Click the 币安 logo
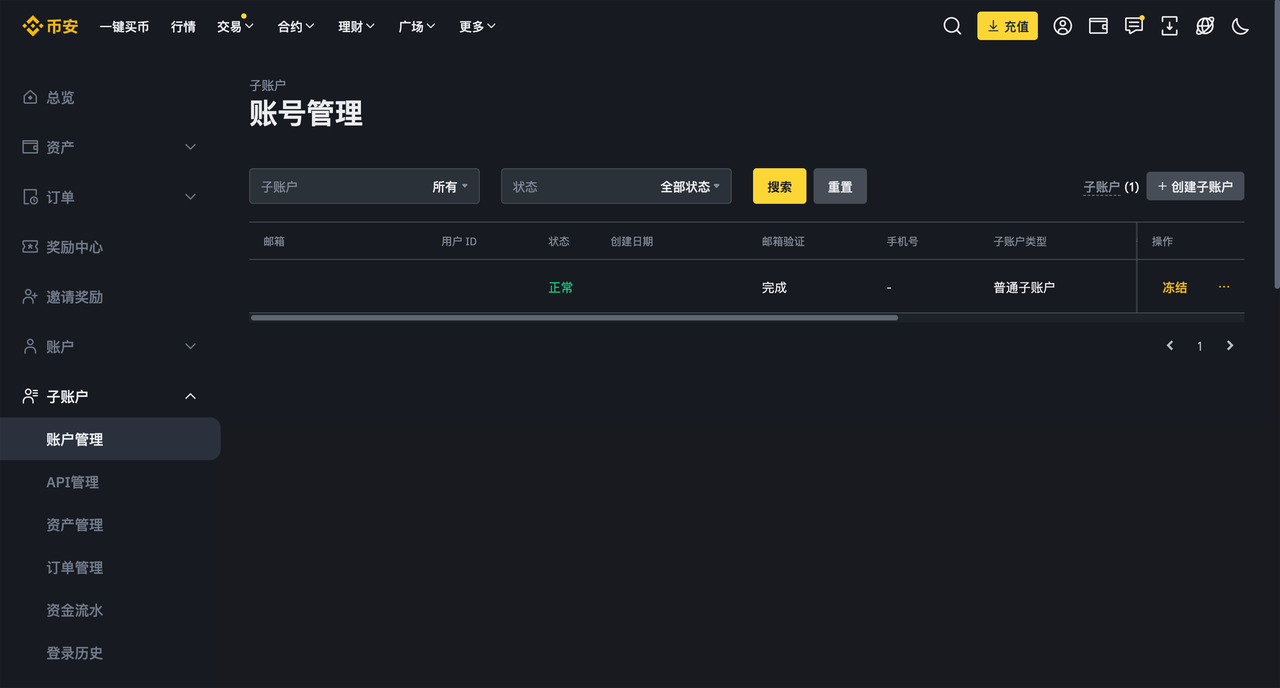 click(50, 26)
